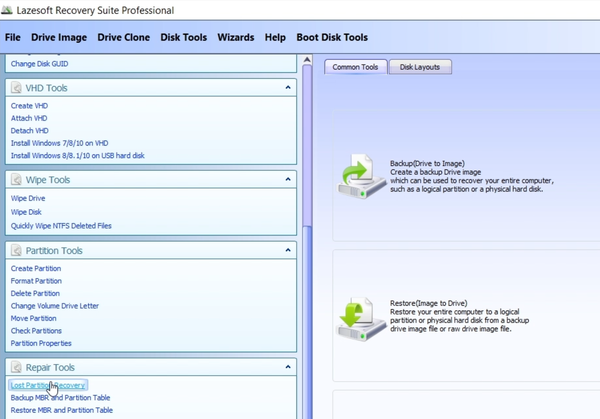The height and width of the screenshot is (419, 600).
Task: Click Delete Partition
Action: [x=35, y=293]
